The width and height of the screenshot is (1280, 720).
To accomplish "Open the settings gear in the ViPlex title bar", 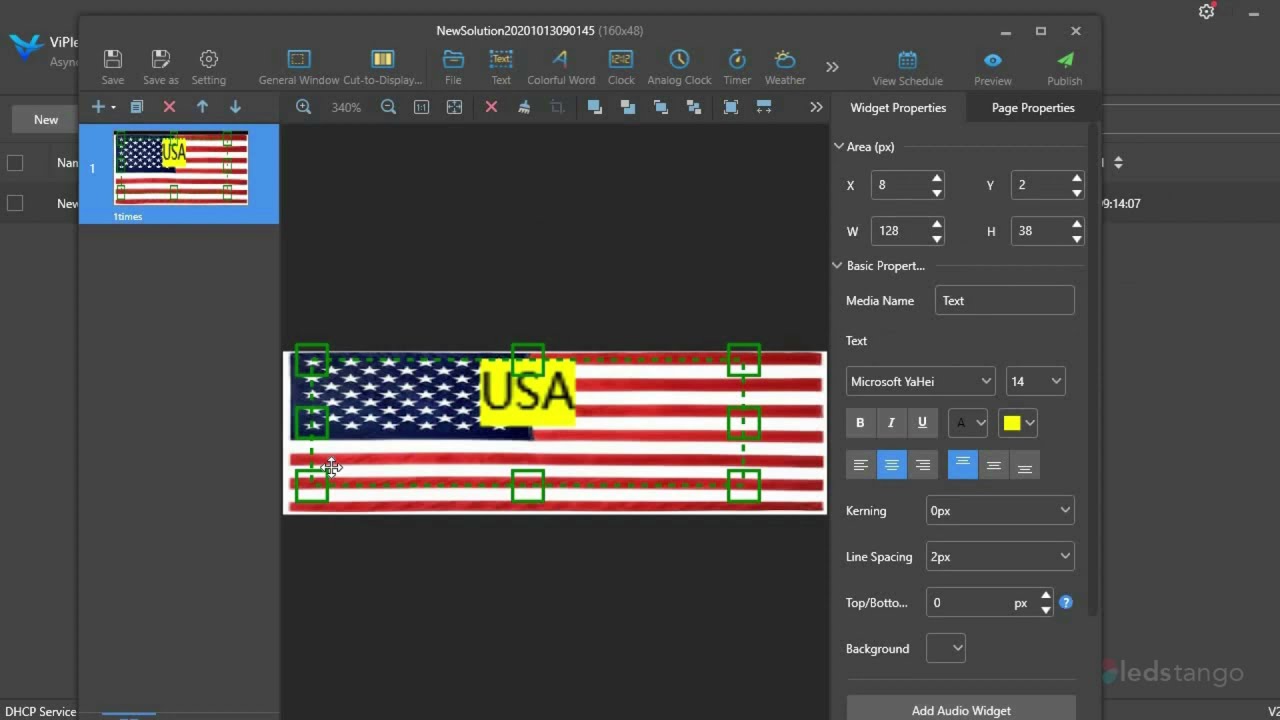I will click(1206, 12).
